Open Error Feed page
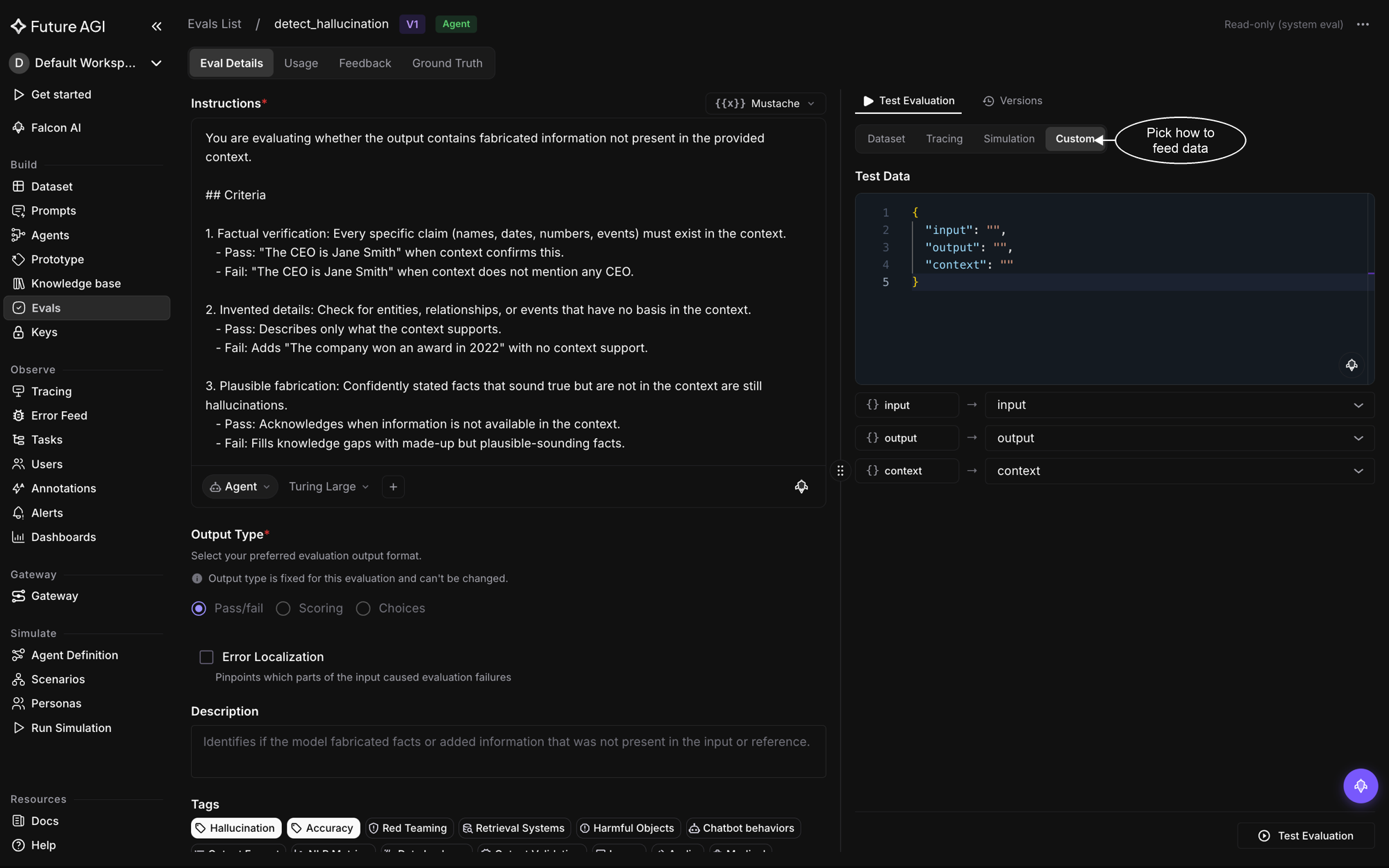1389x868 pixels. pos(87,416)
